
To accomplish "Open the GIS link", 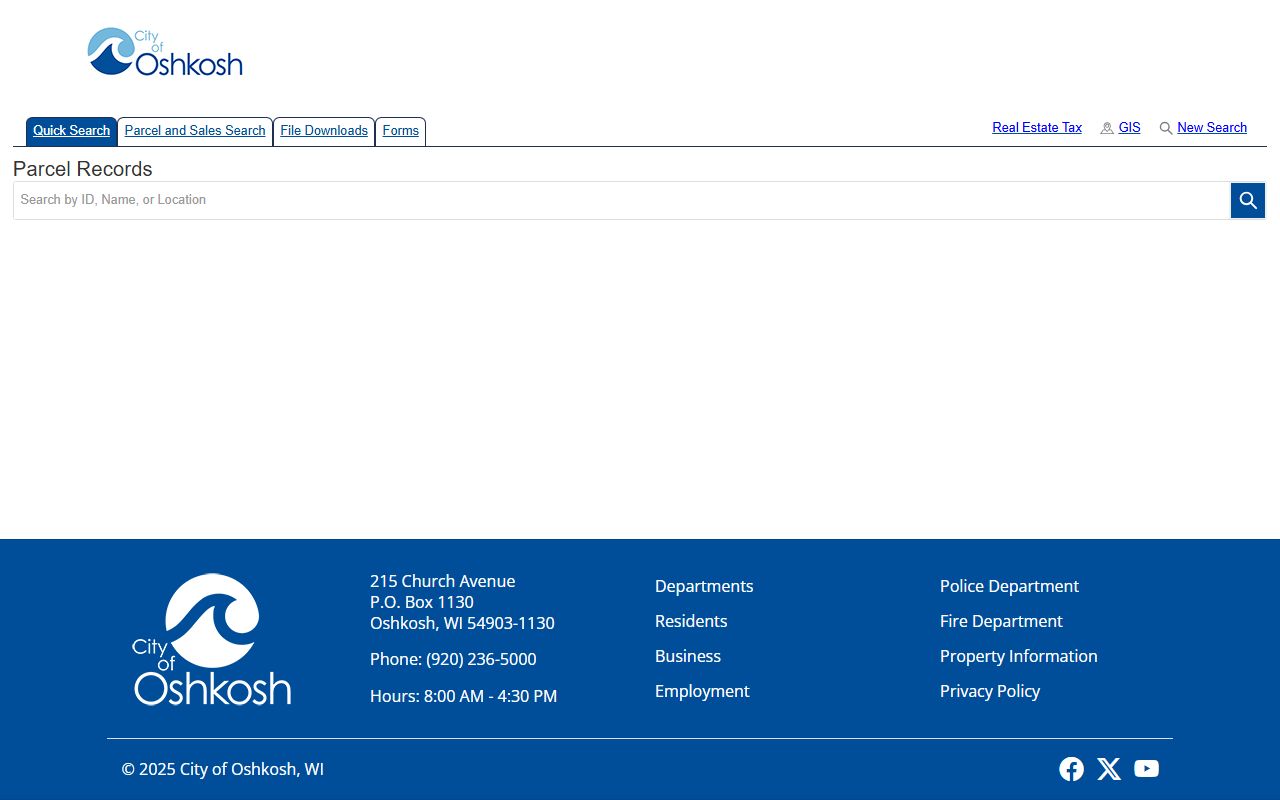I will pos(1129,128).
